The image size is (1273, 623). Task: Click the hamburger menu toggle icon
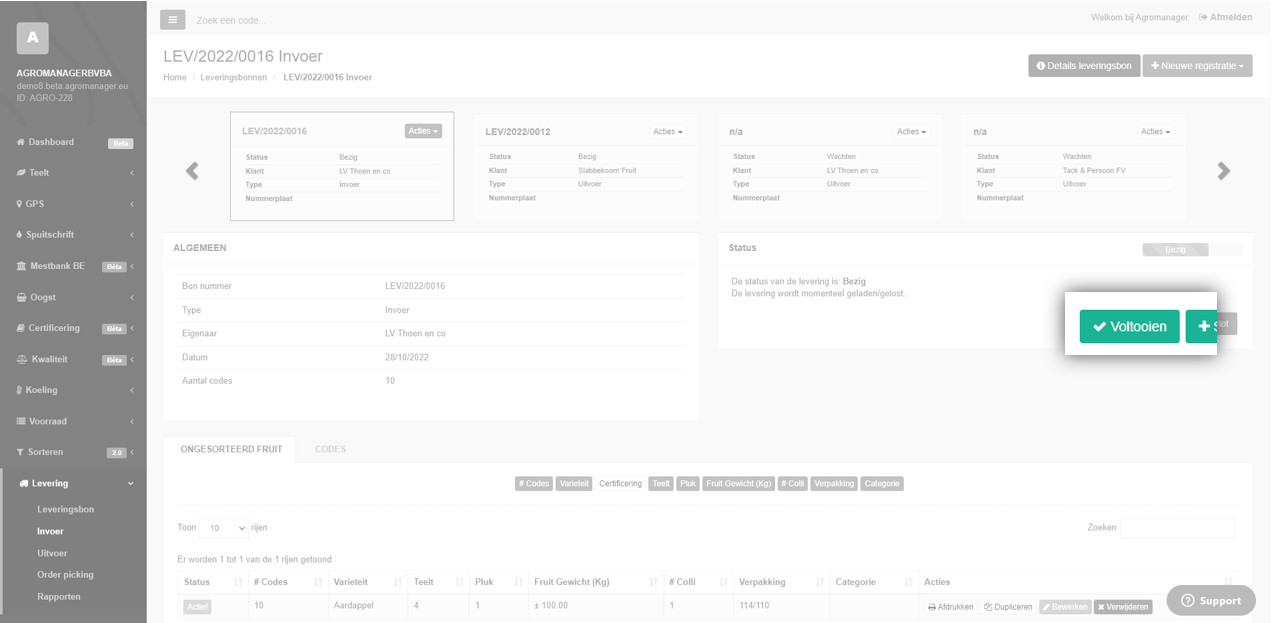(x=173, y=19)
